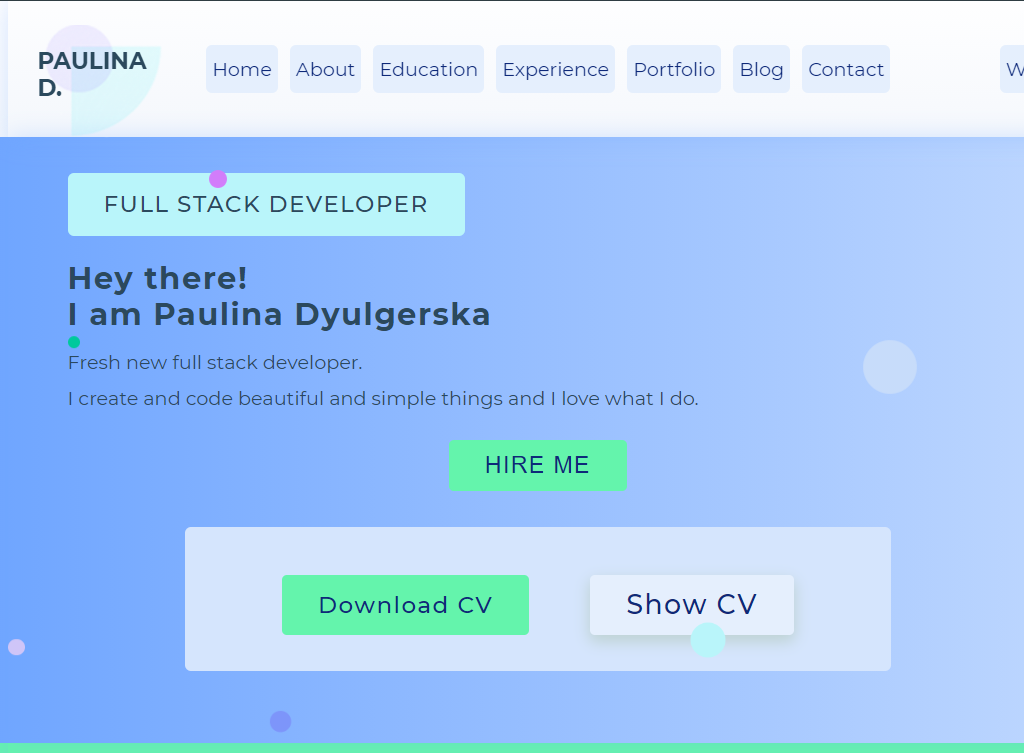
Task: Open the Blog page
Action: tap(761, 69)
